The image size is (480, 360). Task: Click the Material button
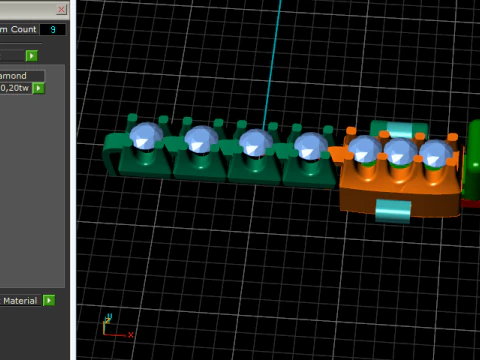(x=20, y=301)
